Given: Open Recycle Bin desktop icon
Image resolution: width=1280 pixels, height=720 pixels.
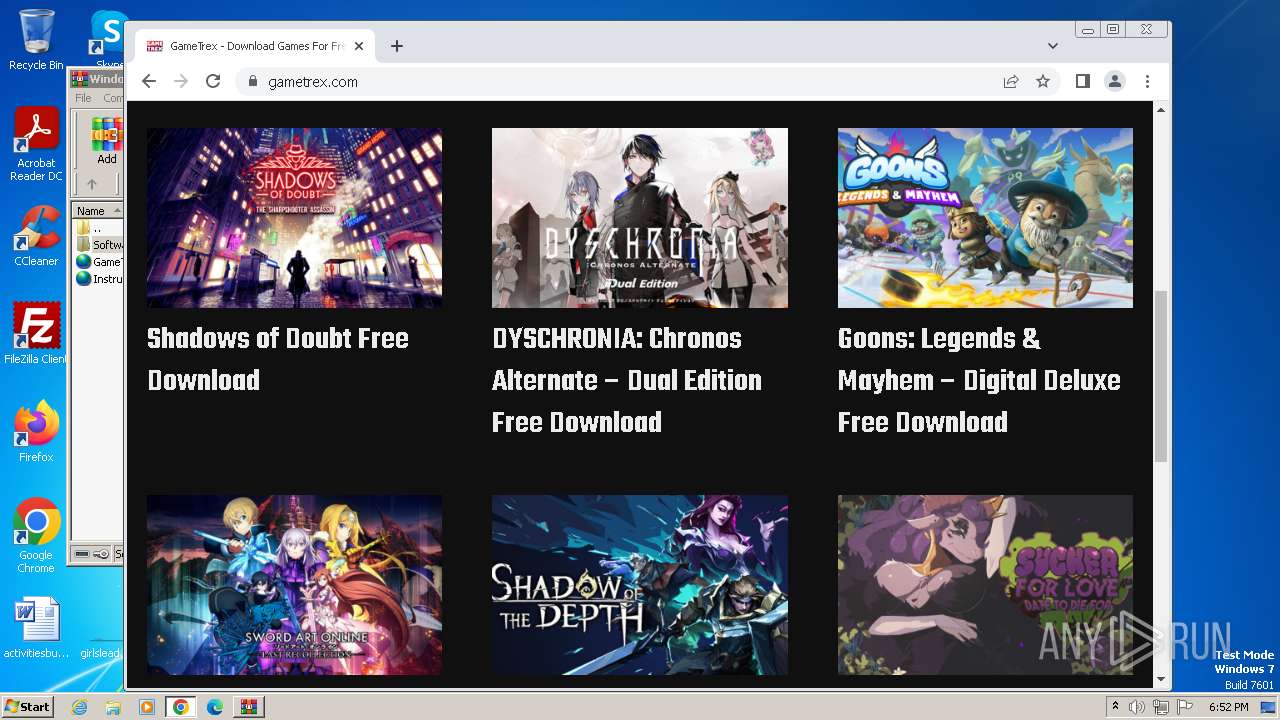Looking at the screenshot, I should (36, 40).
